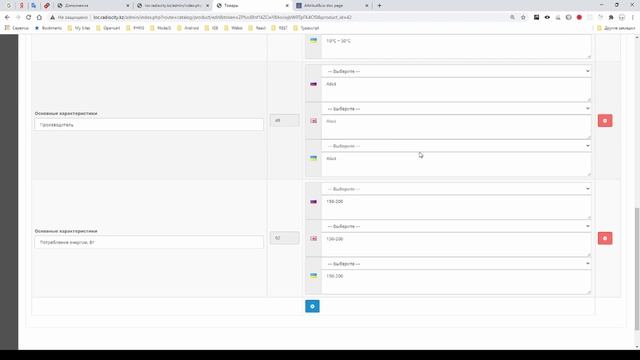Open the Bookmarks star shortcut
640x360 pixels.
pos(48,28)
